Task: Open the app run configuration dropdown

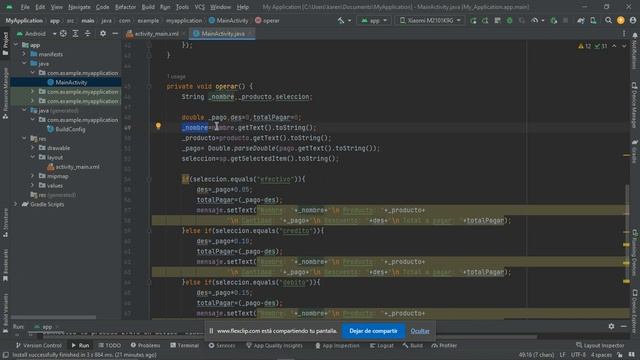Action: (373, 20)
